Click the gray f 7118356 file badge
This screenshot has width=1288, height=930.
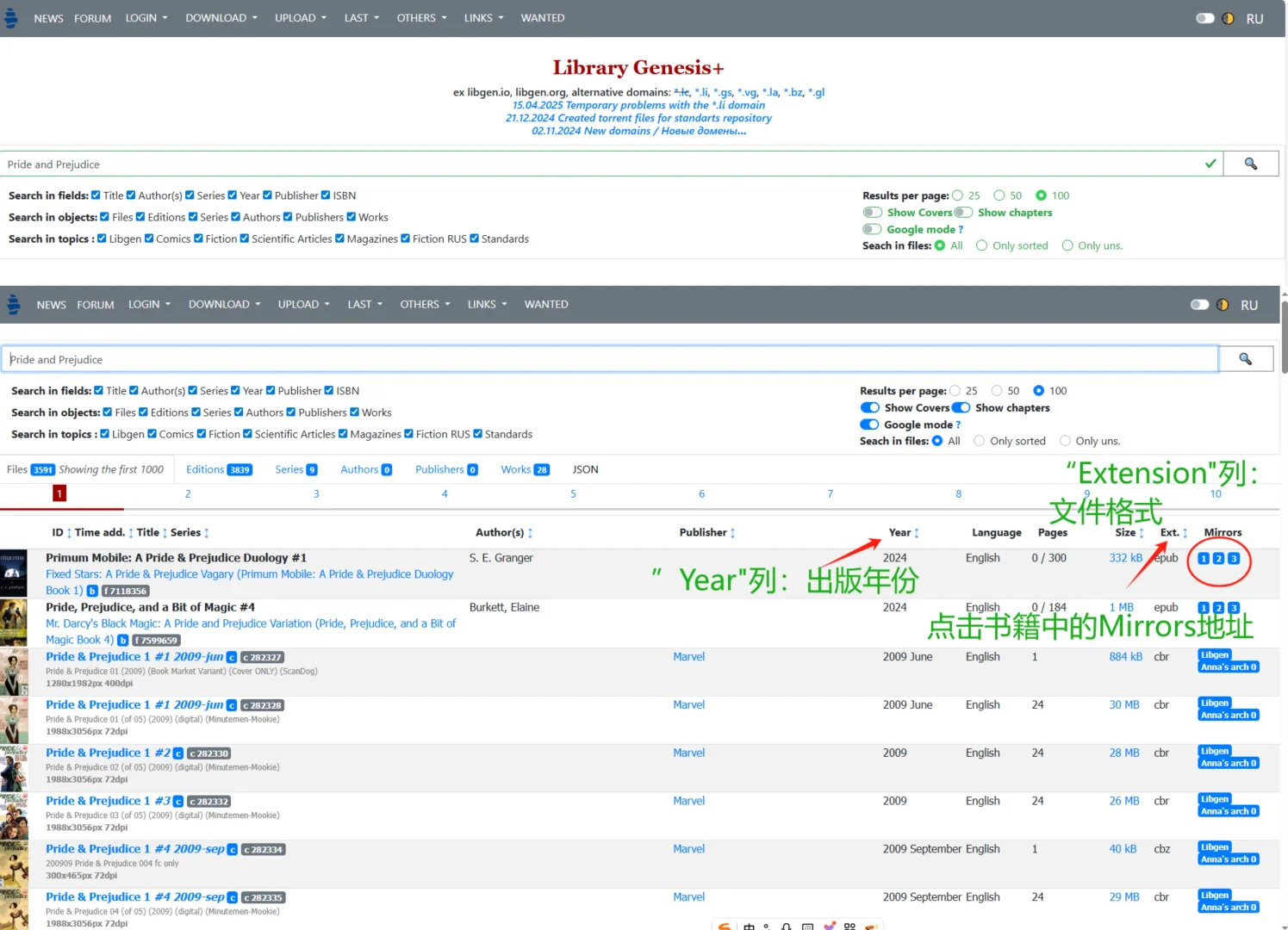click(x=126, y=591)
